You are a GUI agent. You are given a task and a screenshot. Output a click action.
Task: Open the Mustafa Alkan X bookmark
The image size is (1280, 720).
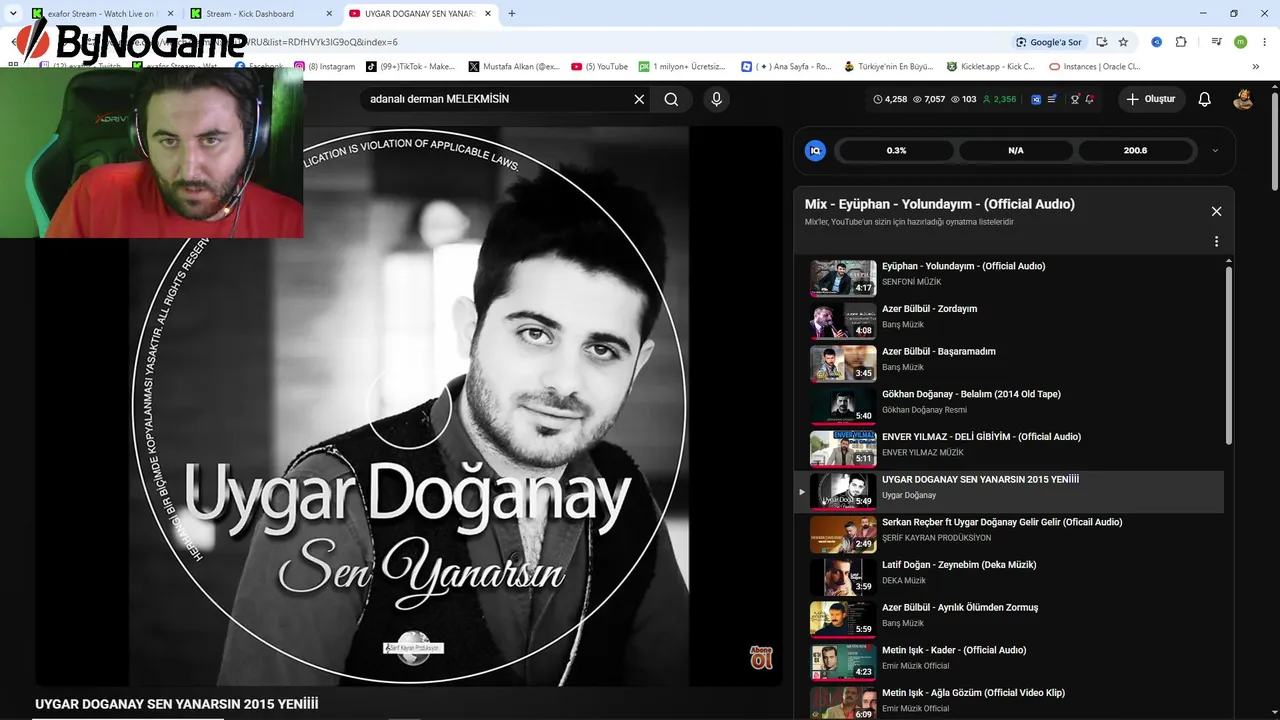(514, 67)
